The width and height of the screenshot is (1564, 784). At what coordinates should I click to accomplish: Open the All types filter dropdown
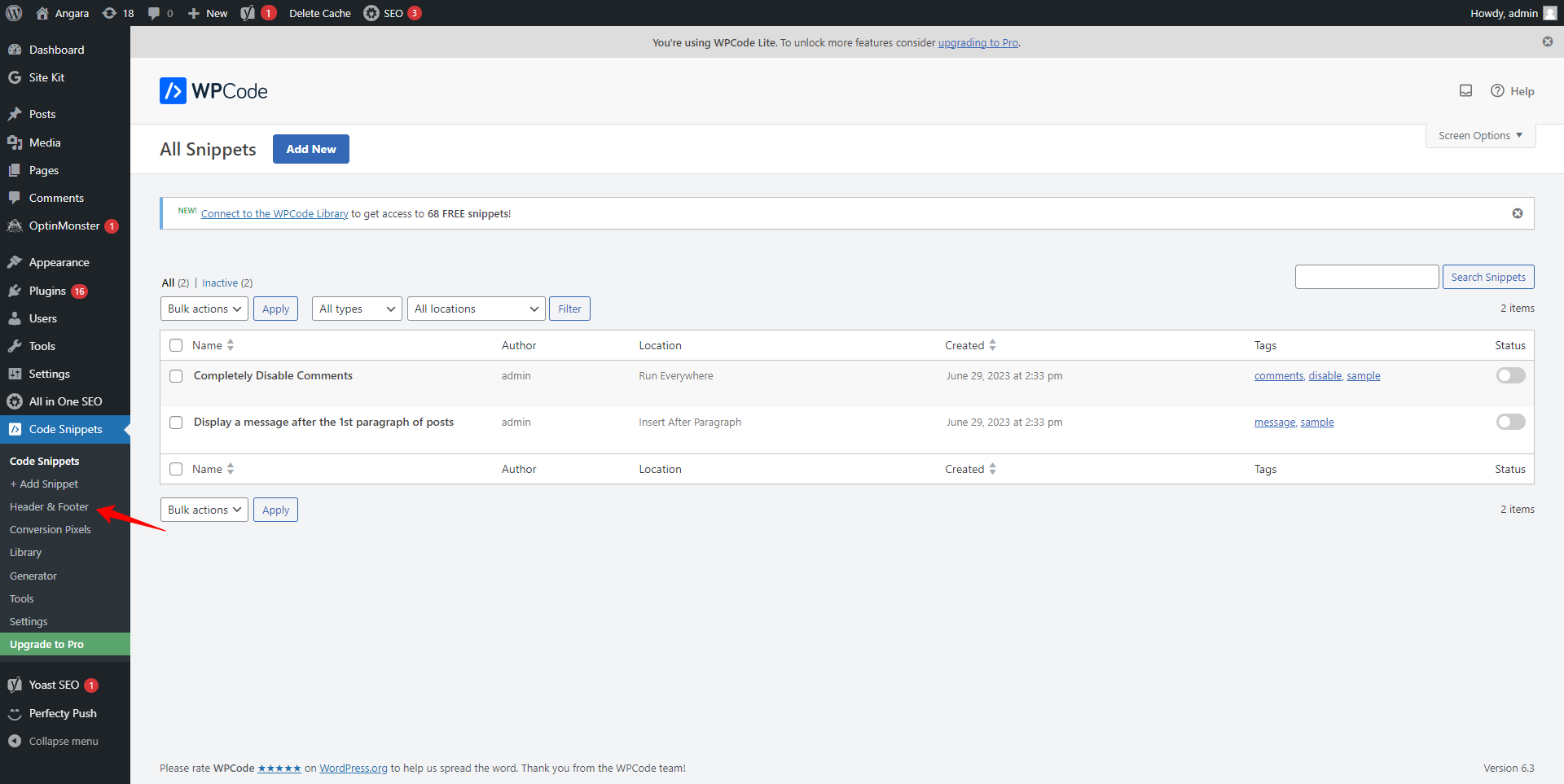357,309
